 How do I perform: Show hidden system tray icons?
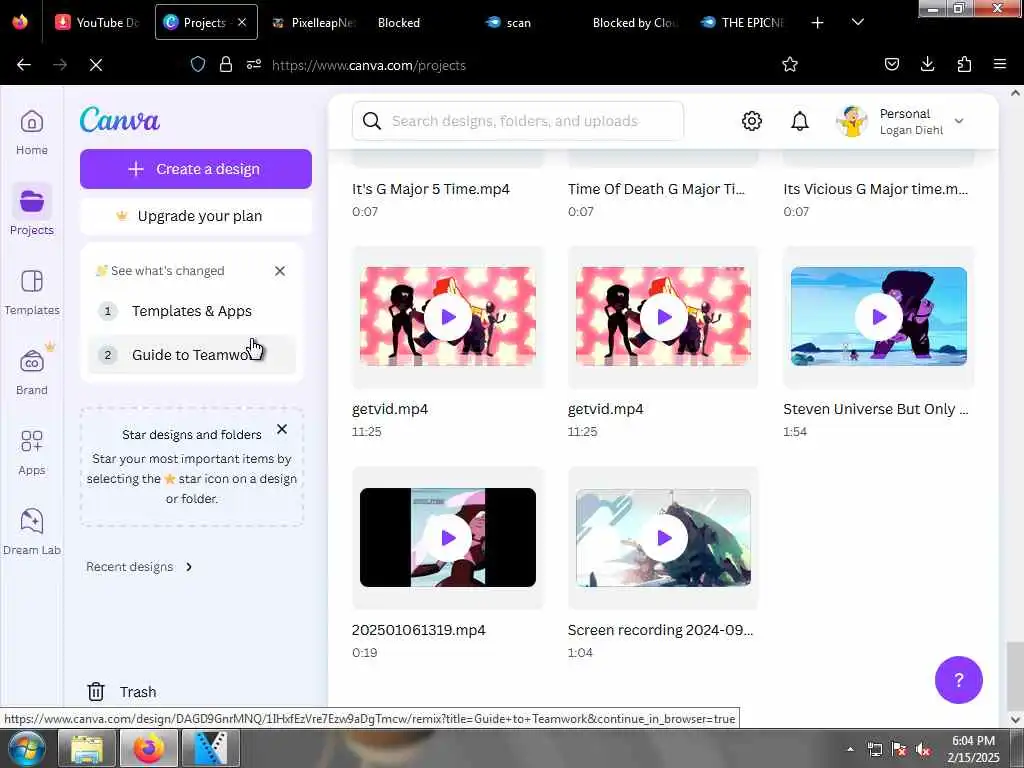(850, 749)
